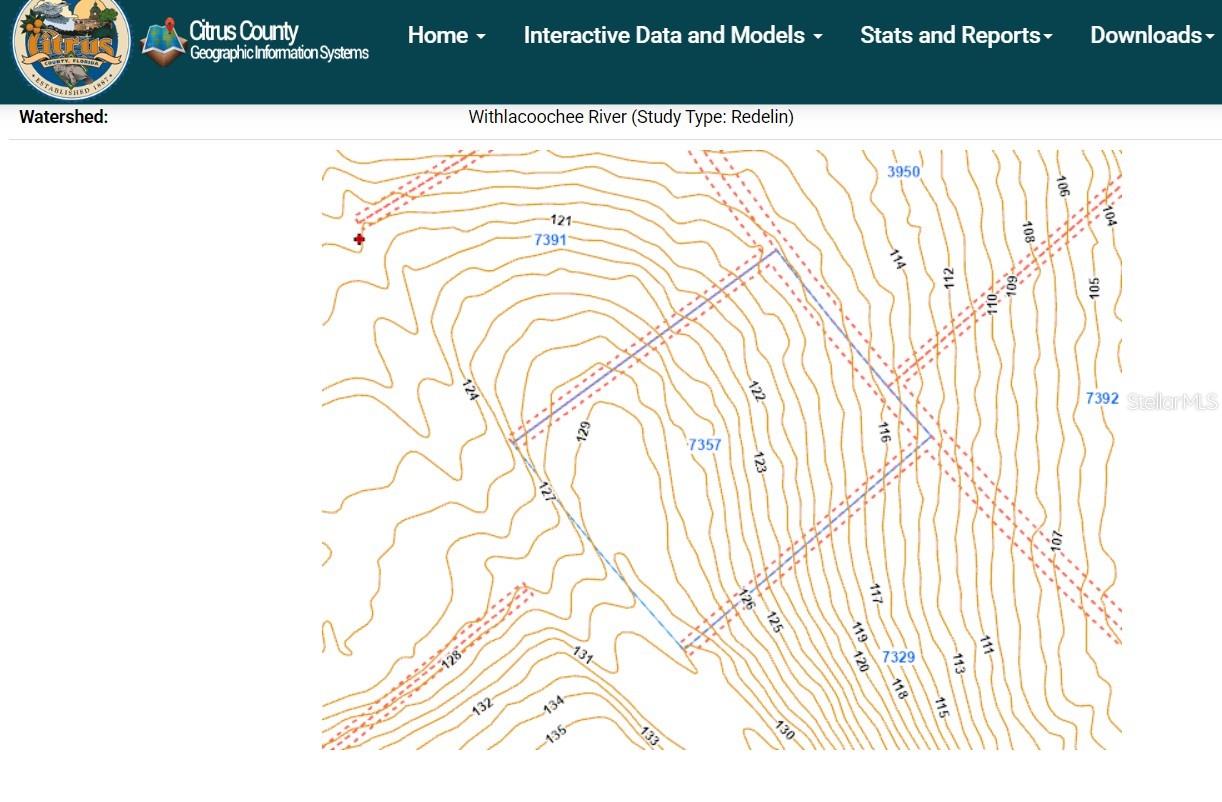Open the Stats and Reports dropdown

[x=956, y=35]
